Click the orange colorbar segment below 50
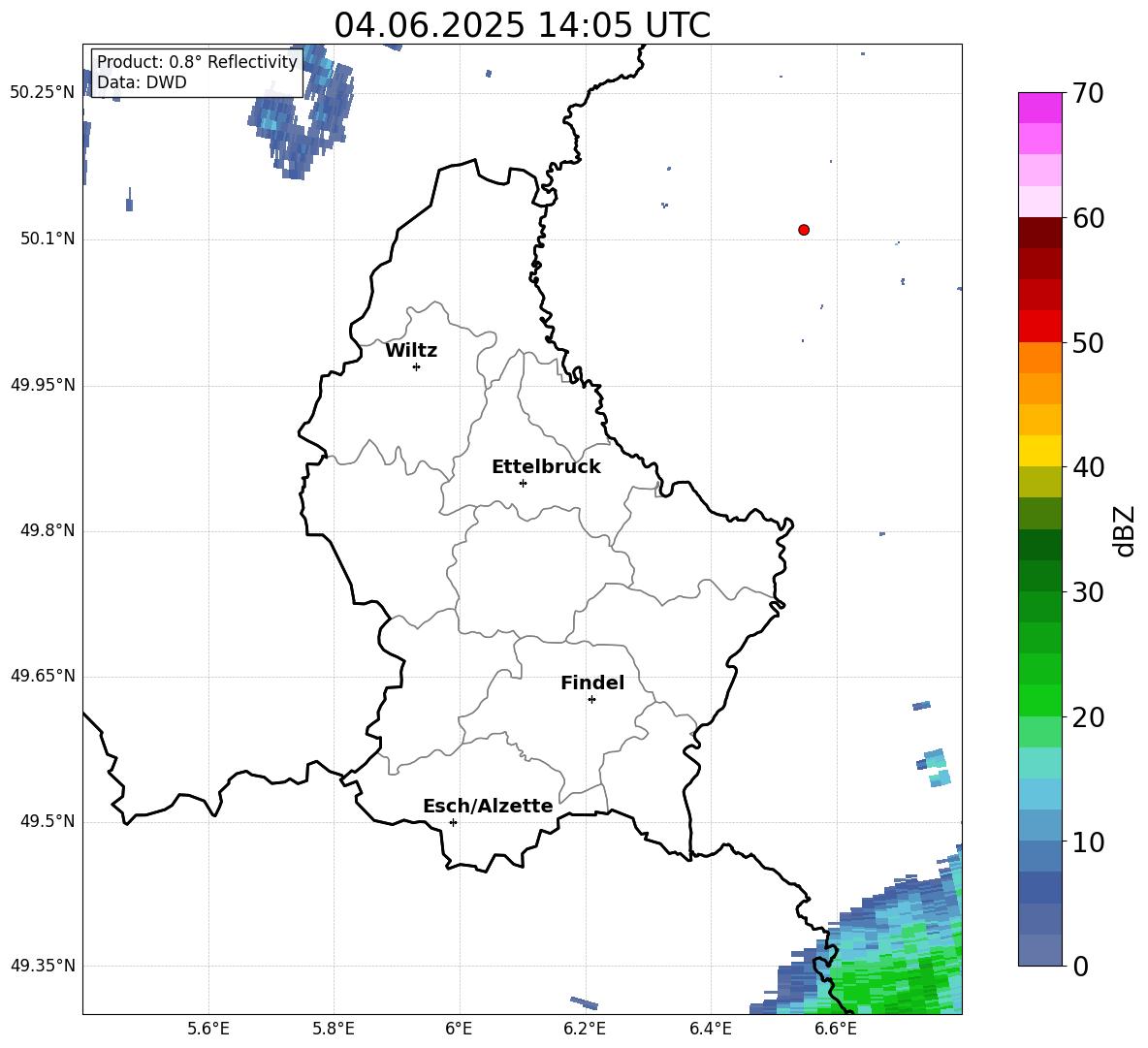This screenshot has height=1048, width=1148. point(1039,358)
